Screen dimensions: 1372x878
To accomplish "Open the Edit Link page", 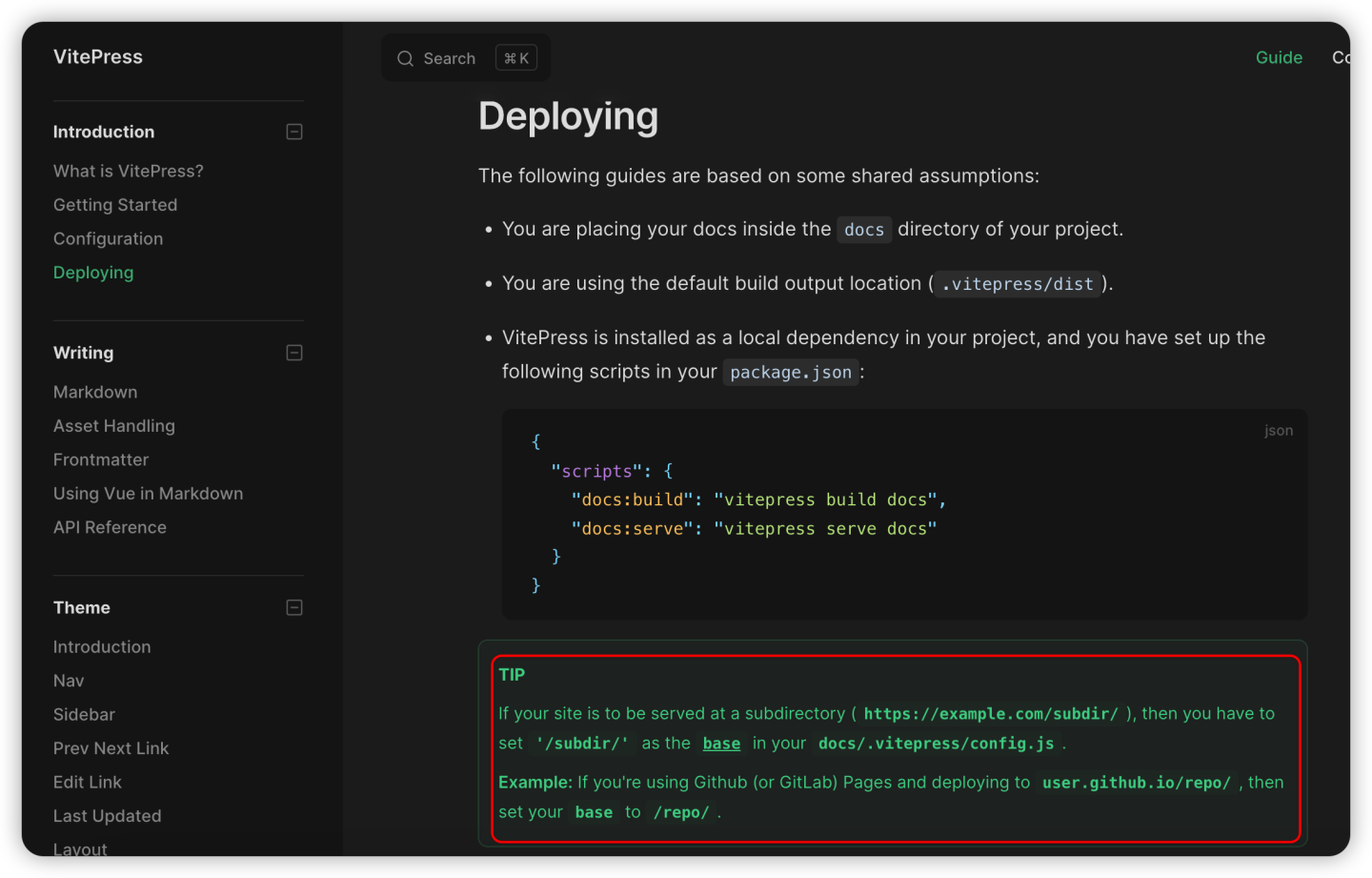I will click(x=88, y=783).
